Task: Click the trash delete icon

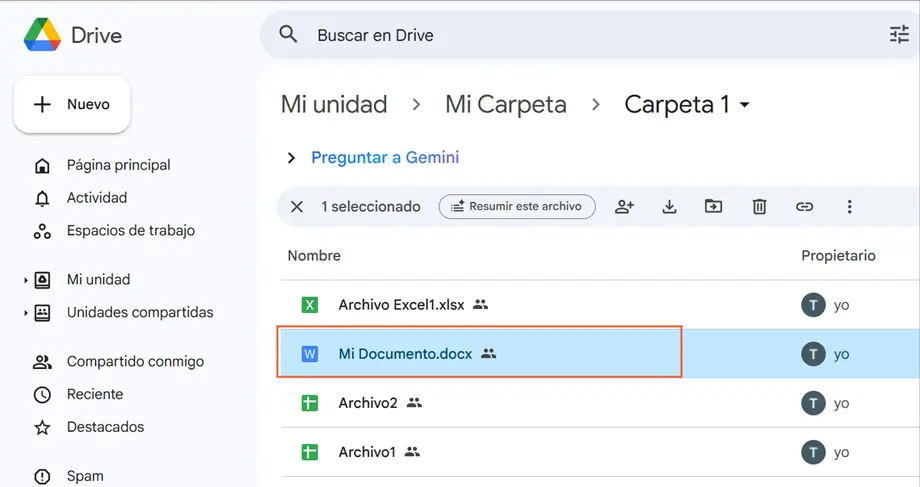Action: click(759, 207)
